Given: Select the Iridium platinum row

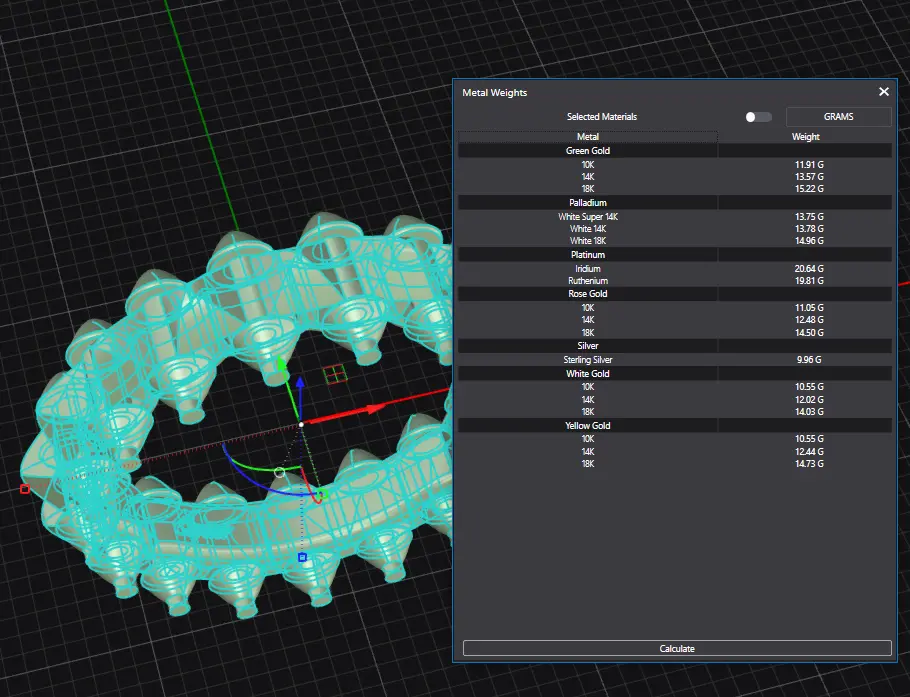Looking at the screenshot, I should click(x=588, y=269).
